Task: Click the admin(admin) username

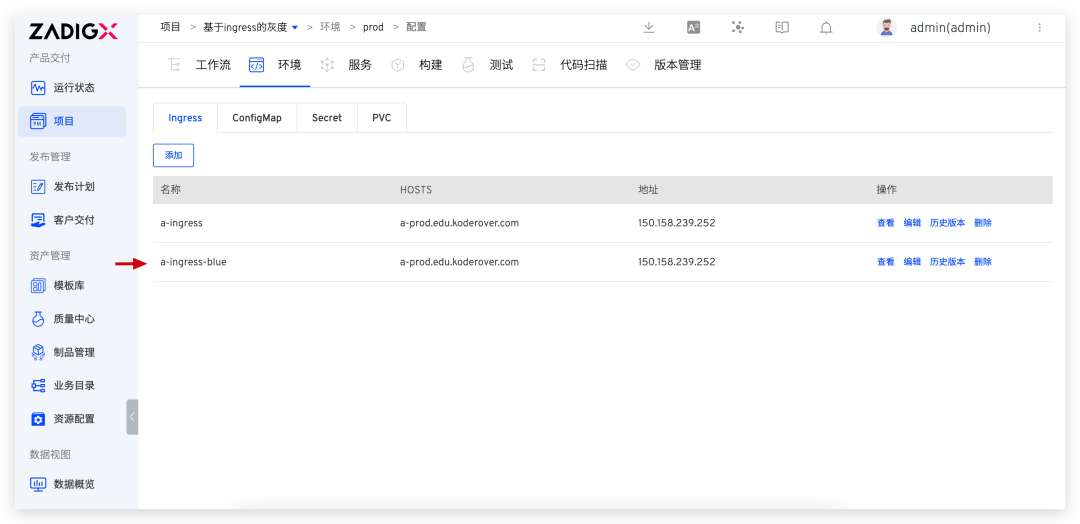Action: [951, 28]
